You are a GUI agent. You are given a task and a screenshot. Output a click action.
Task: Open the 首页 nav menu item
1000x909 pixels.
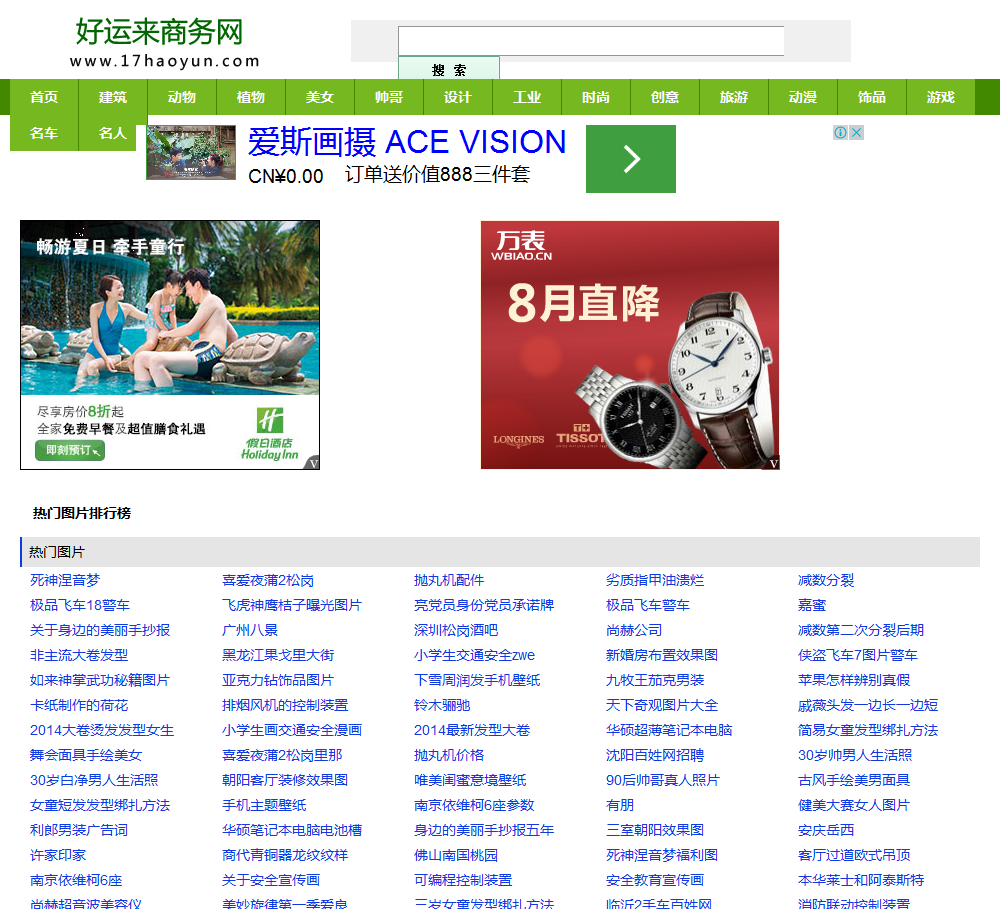pyautogui.click(x=44, y=97)
